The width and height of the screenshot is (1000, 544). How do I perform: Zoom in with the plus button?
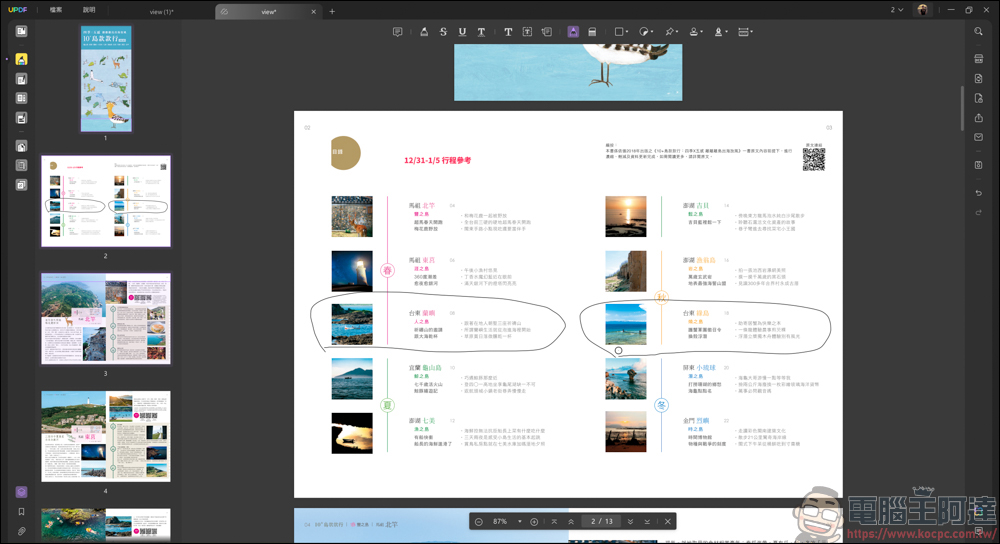point(534,522)
